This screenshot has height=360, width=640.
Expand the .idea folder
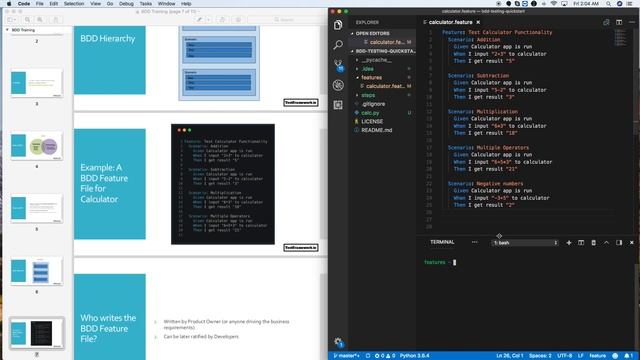[x=367, y=69]
